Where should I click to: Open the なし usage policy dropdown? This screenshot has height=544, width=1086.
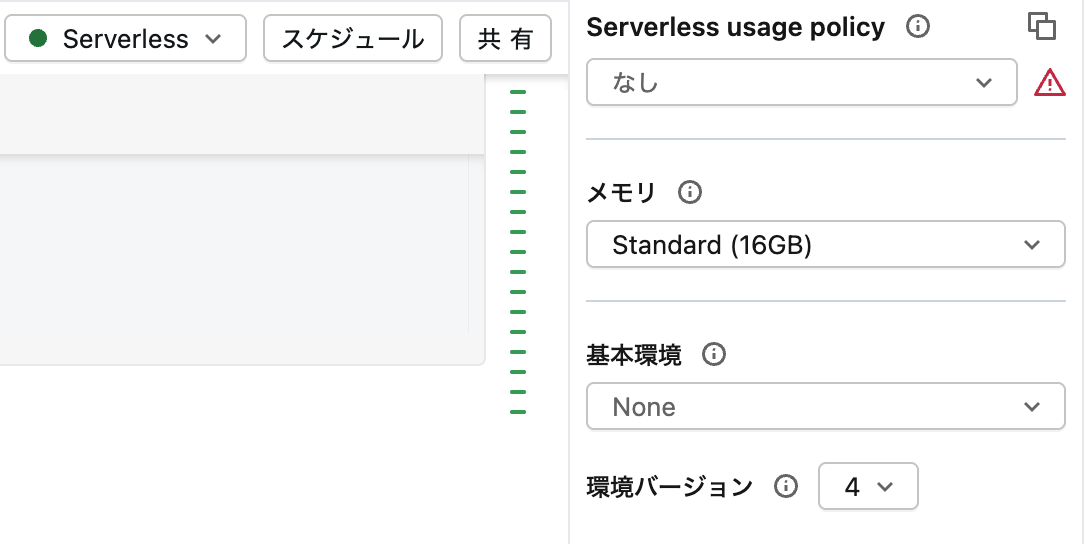tap(801, 82)
